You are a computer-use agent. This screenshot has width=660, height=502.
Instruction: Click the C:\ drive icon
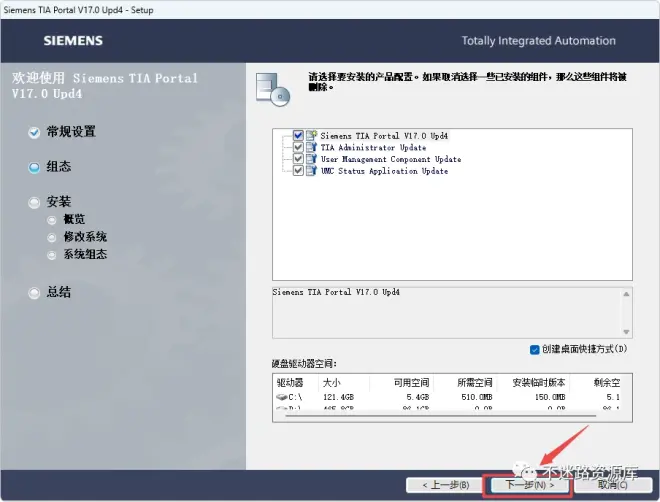point(282,397)
